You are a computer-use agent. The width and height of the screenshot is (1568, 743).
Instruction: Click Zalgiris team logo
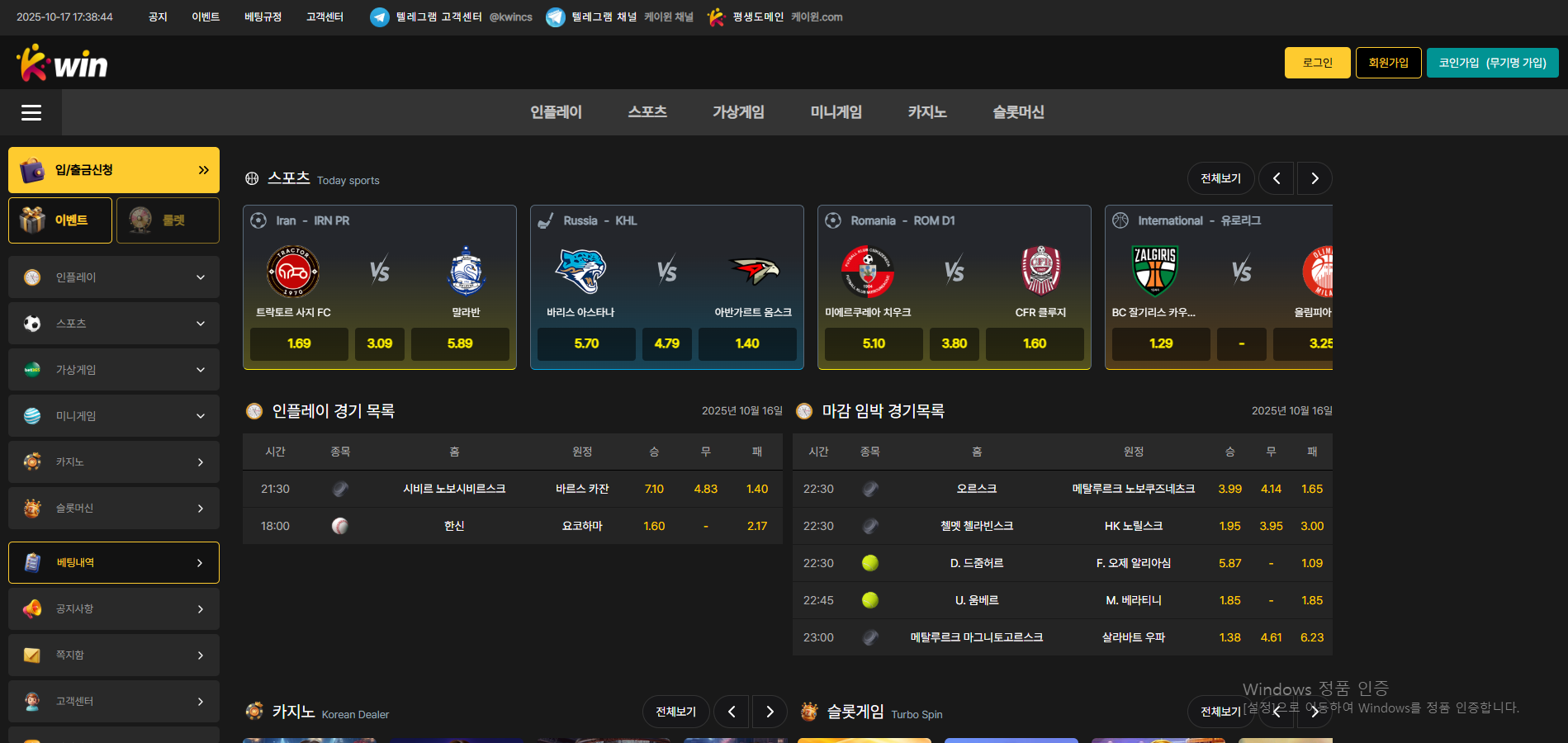(1154, 270)
